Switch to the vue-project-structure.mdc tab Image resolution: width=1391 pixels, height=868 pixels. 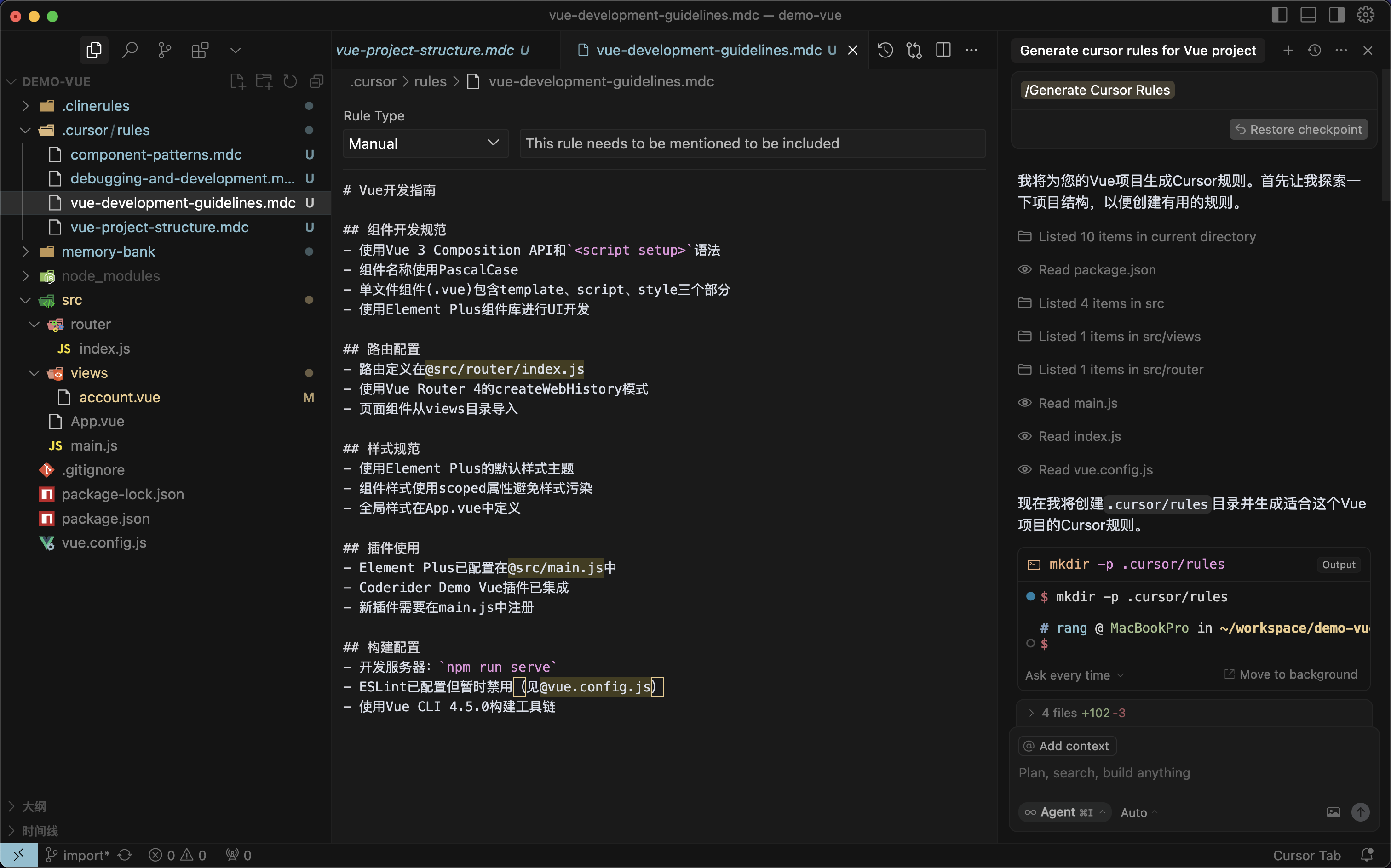click(x=434, y=50)
